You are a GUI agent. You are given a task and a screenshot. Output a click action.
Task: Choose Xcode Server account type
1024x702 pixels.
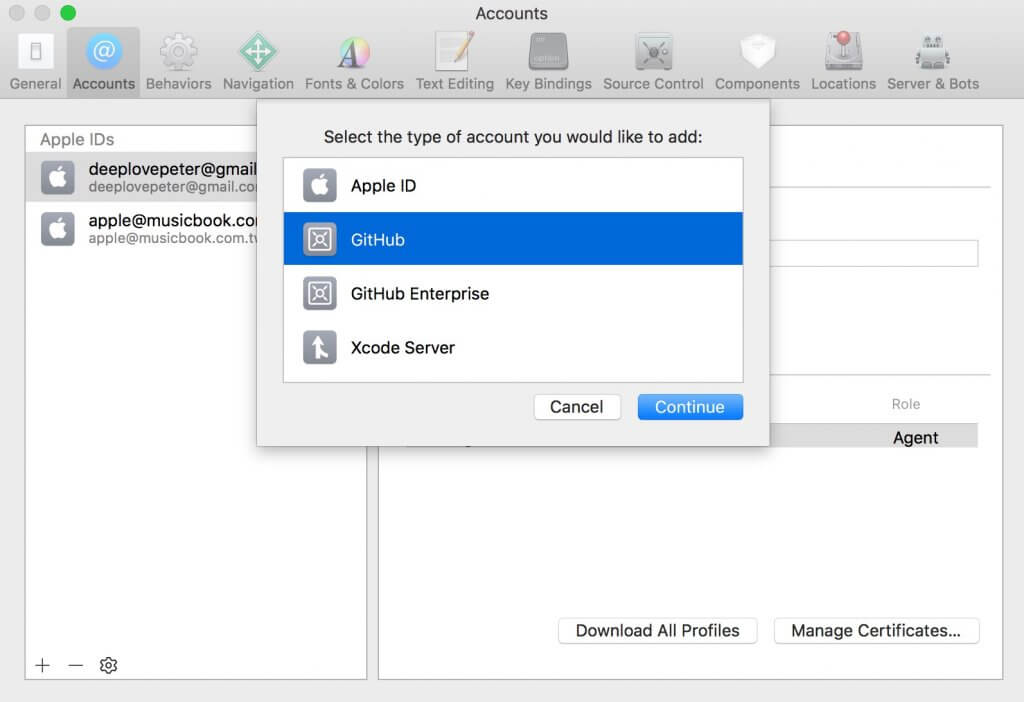(x=513, y=347)
